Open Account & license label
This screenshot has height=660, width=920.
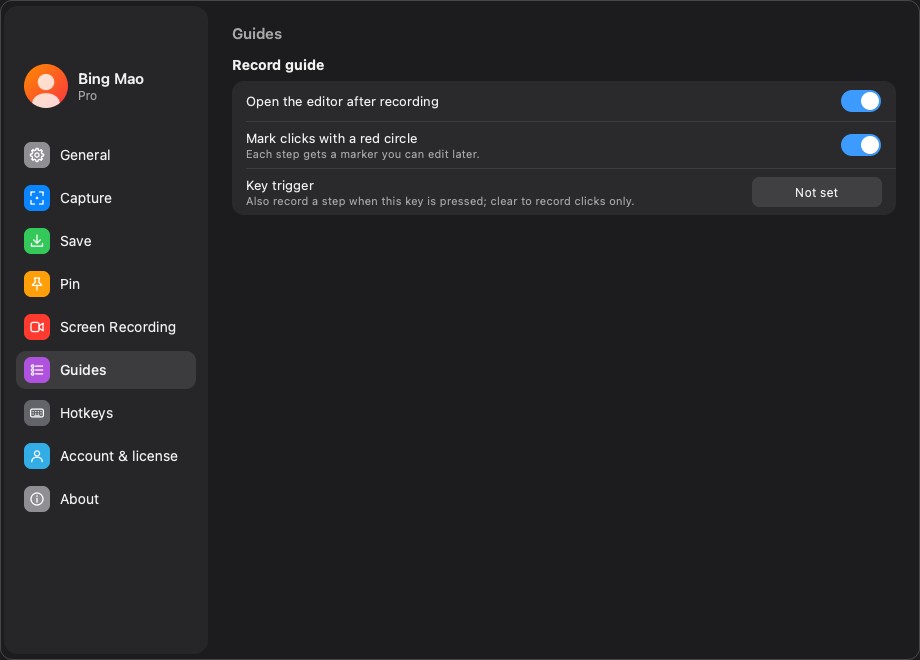click(x=119, y=456)
